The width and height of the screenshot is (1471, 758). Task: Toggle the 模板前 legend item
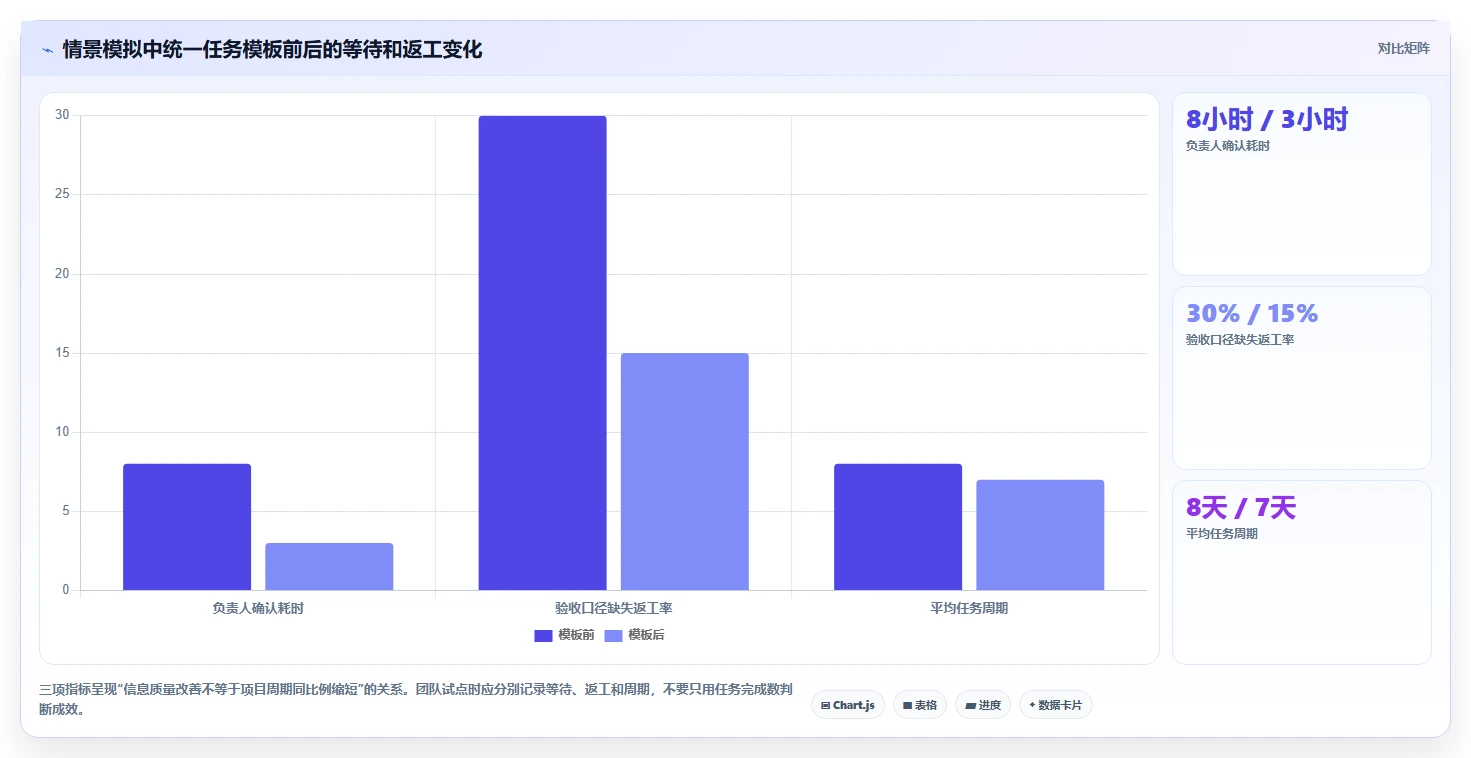(x=565, y=635)
